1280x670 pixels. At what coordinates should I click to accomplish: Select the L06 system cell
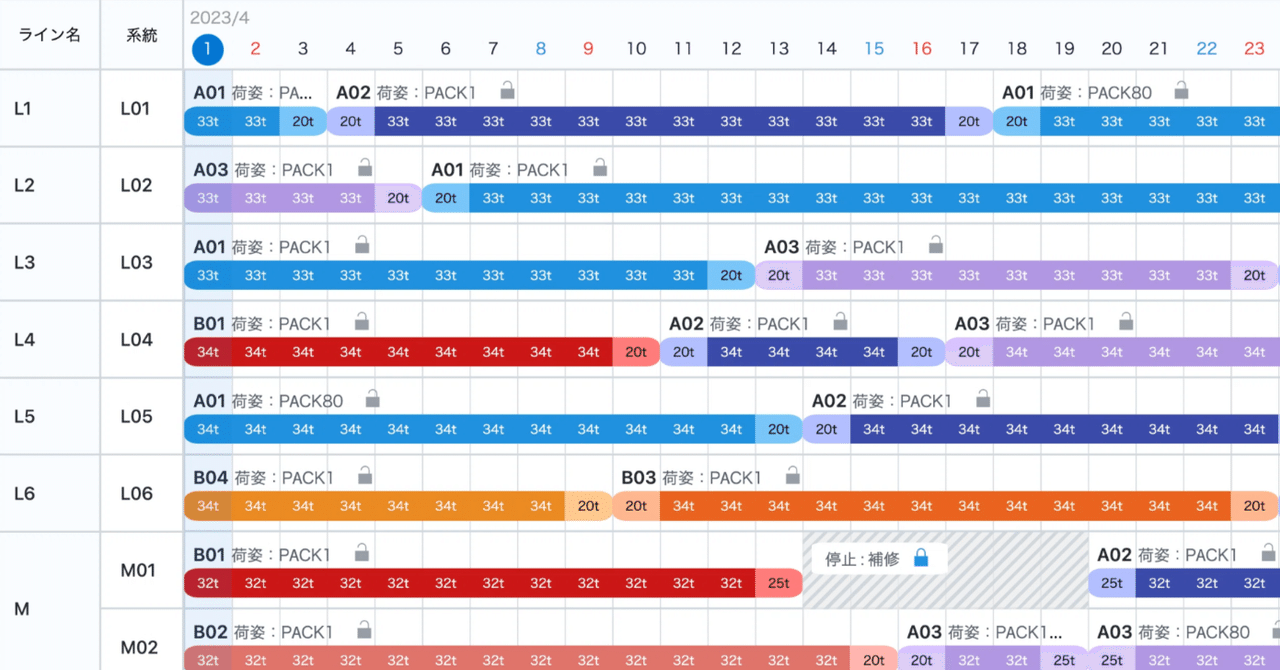(x=142, y=493)
